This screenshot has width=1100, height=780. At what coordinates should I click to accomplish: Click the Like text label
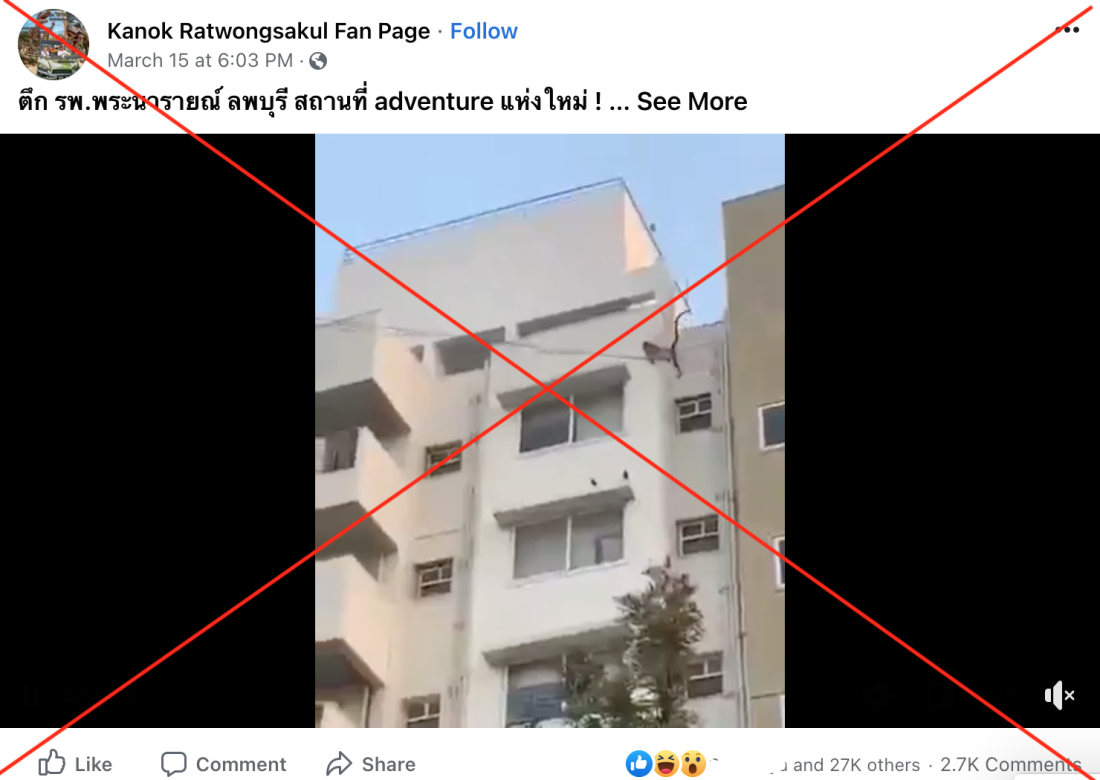93,764
